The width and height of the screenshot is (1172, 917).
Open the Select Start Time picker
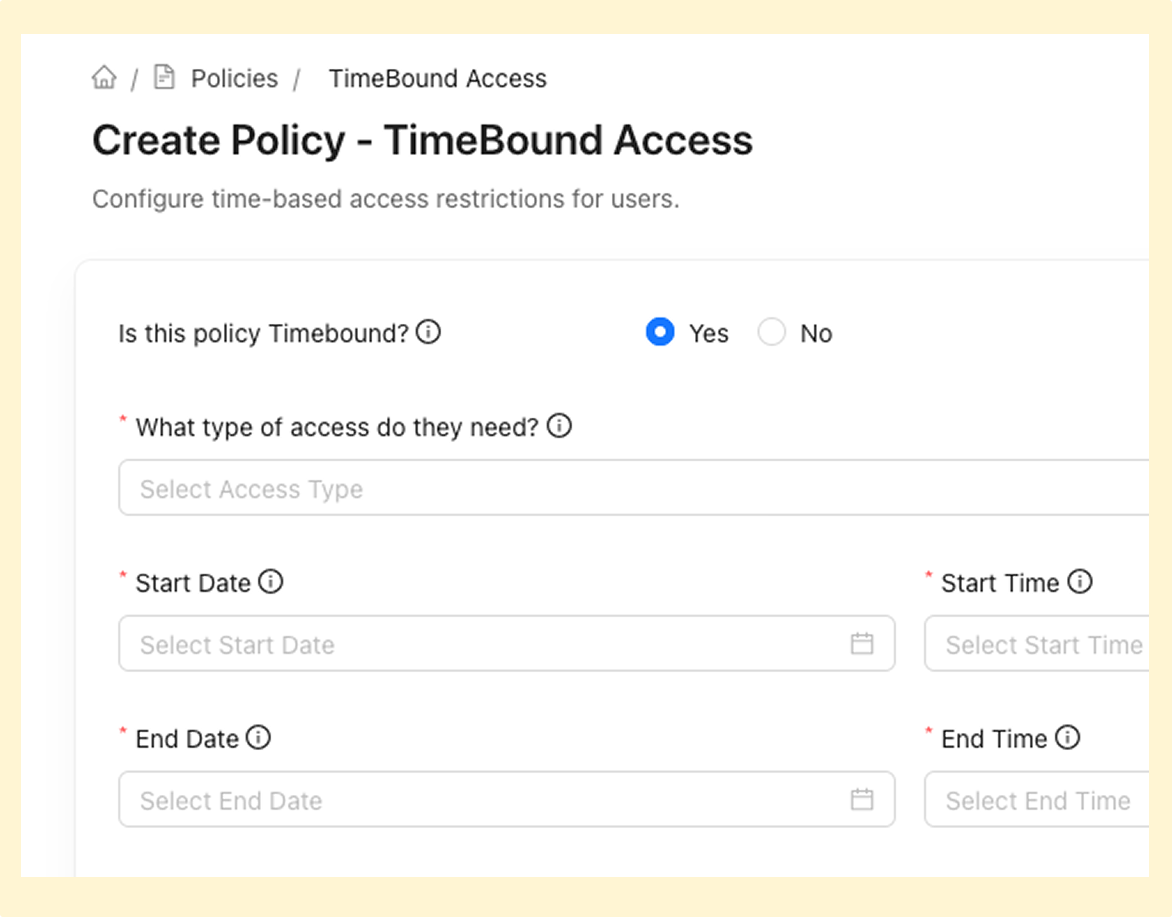[1037, 643]
